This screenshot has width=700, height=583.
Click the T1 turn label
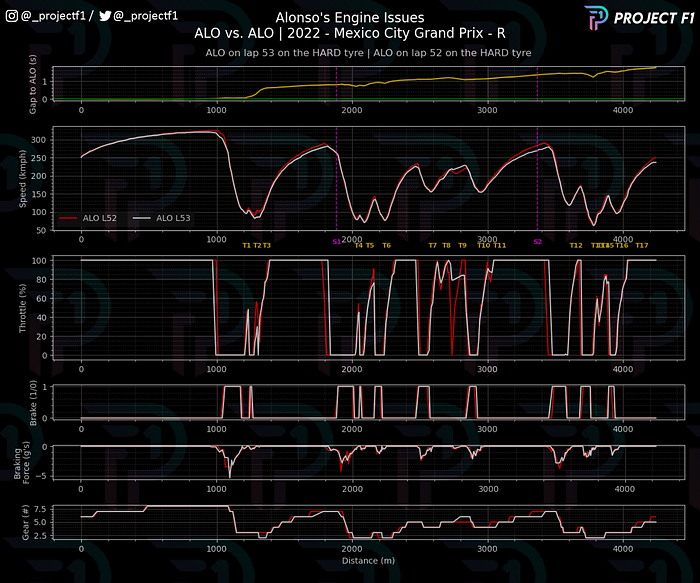pyautogui.click(x=246, y=246)
